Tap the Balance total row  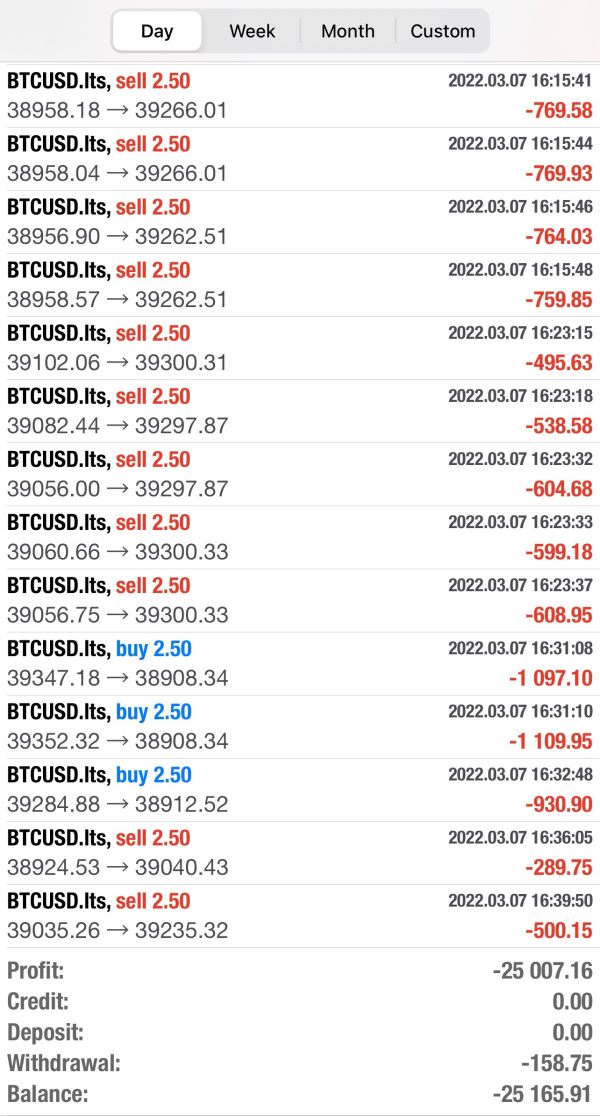(x=300, y=1094)
